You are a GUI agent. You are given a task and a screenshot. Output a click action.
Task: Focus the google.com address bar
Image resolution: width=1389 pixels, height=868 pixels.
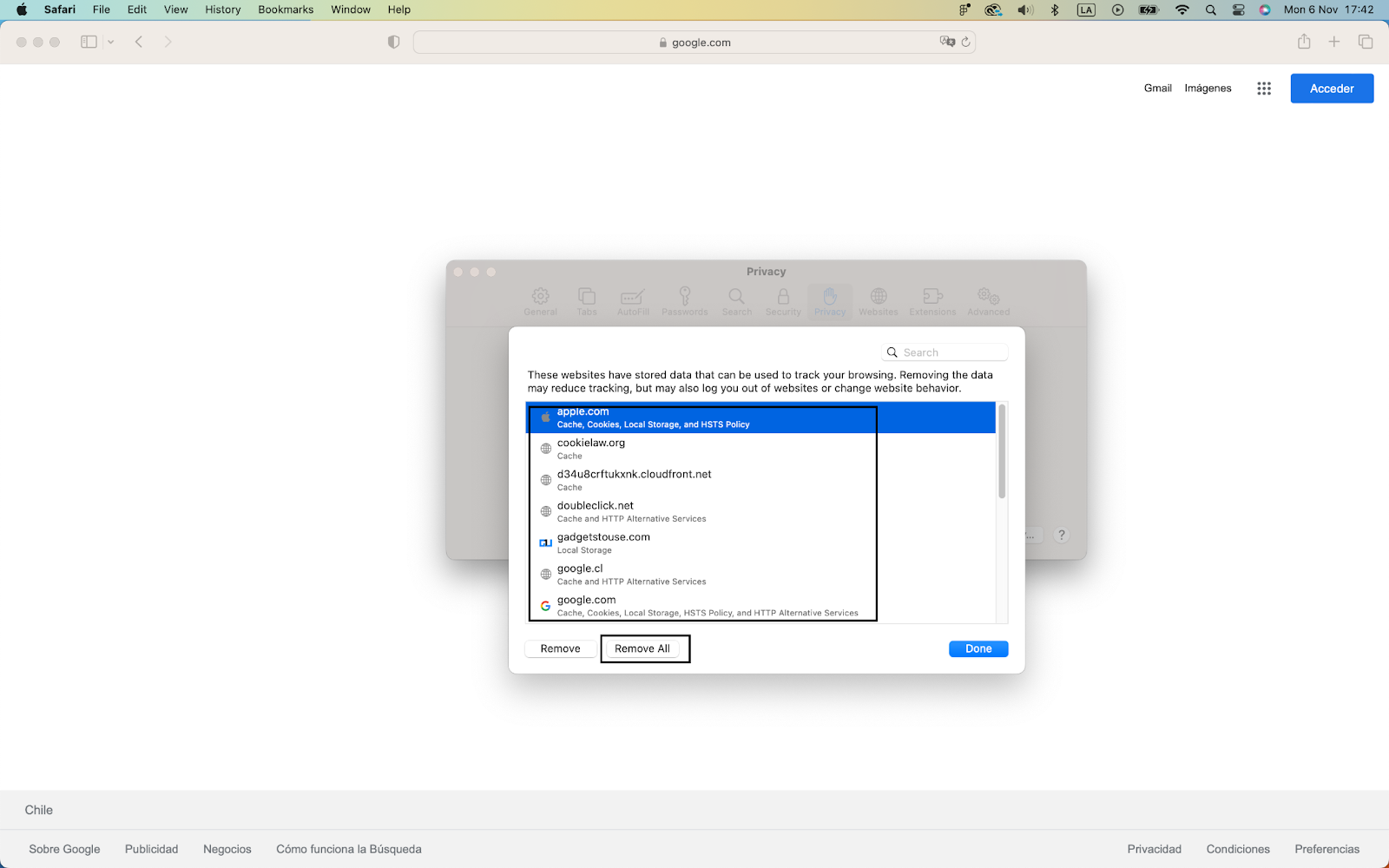pyautogui.click(x=694, y=42)
